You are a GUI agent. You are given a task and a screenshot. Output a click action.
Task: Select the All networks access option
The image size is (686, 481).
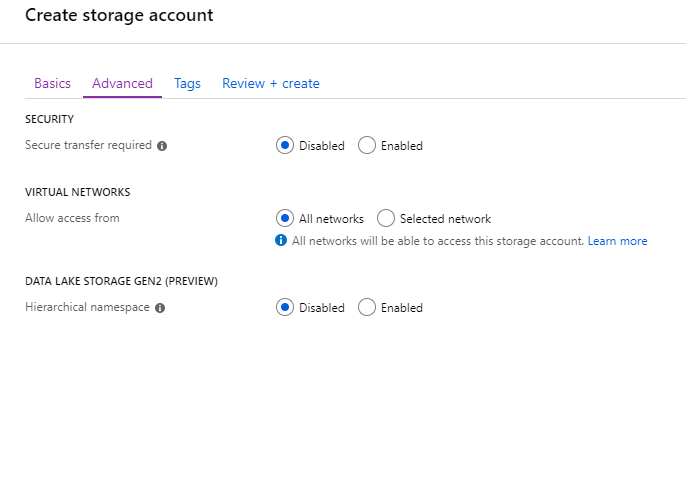pyautogui.click(x=285, y=218)
